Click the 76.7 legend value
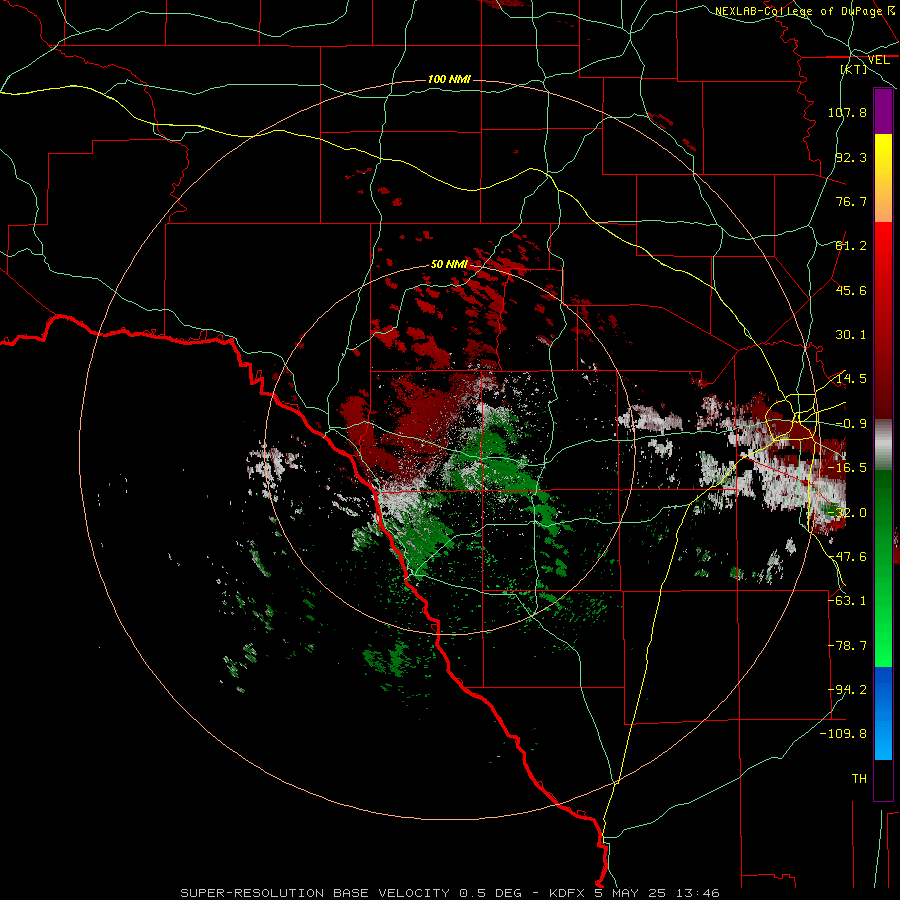 click(x=851, y=201)
